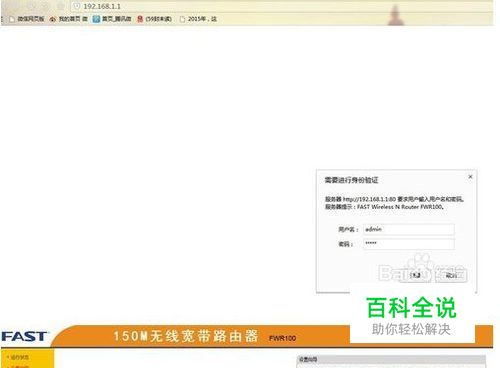The width and height of the screenshot is (500, 368).
Task: Open the bookmark with the house icon
Action: coord(68,19)
